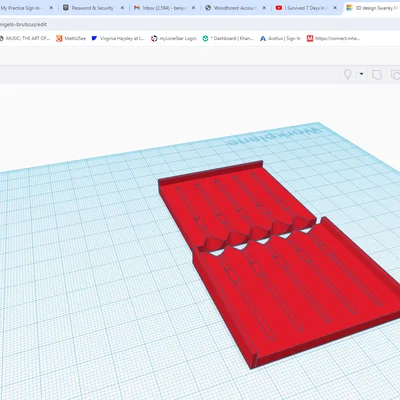
Task: Close the I Survived 7 Days tab
Action: [335, 8]
